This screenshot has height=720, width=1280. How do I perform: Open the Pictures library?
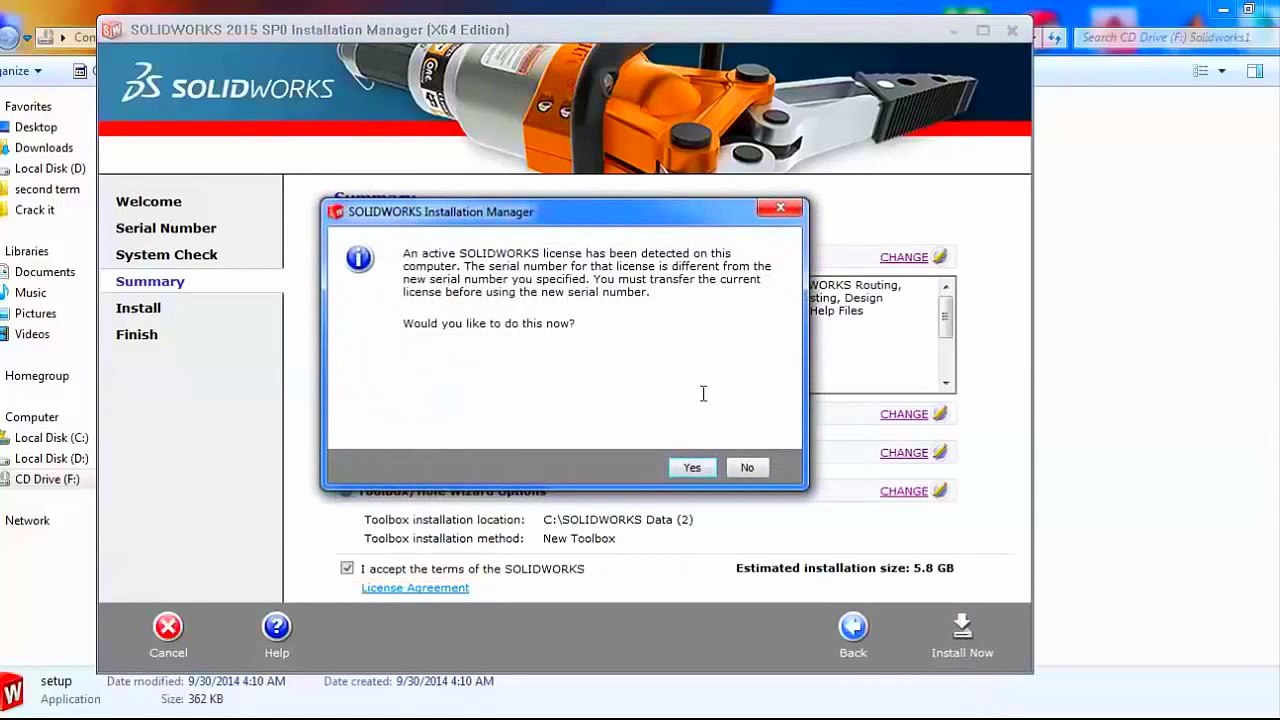(x=35, y=314)
